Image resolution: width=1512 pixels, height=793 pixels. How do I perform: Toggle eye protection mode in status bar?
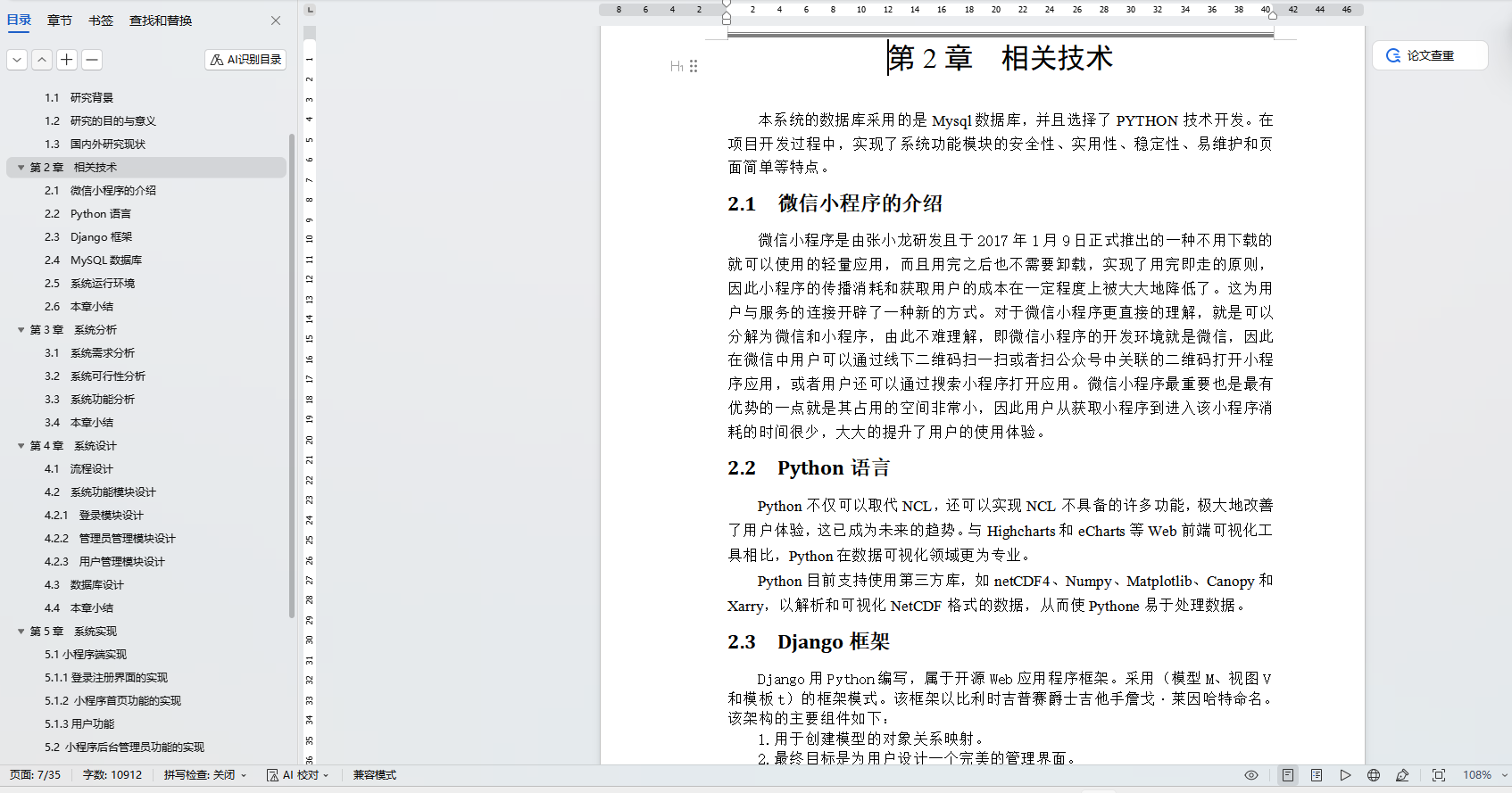coord(1251,775)
